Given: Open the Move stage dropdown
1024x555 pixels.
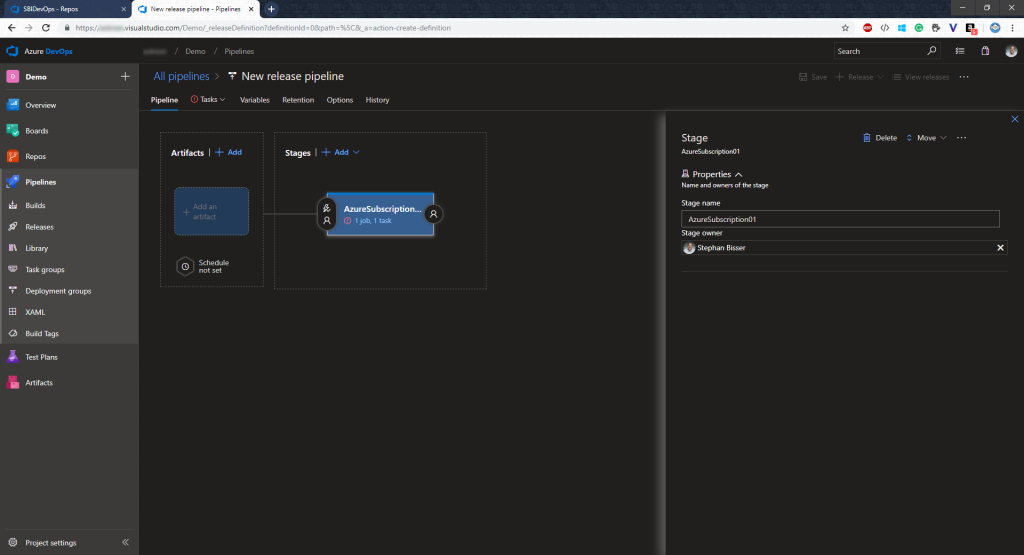Looking at the screenshot, I should click(x=926, y=138).
